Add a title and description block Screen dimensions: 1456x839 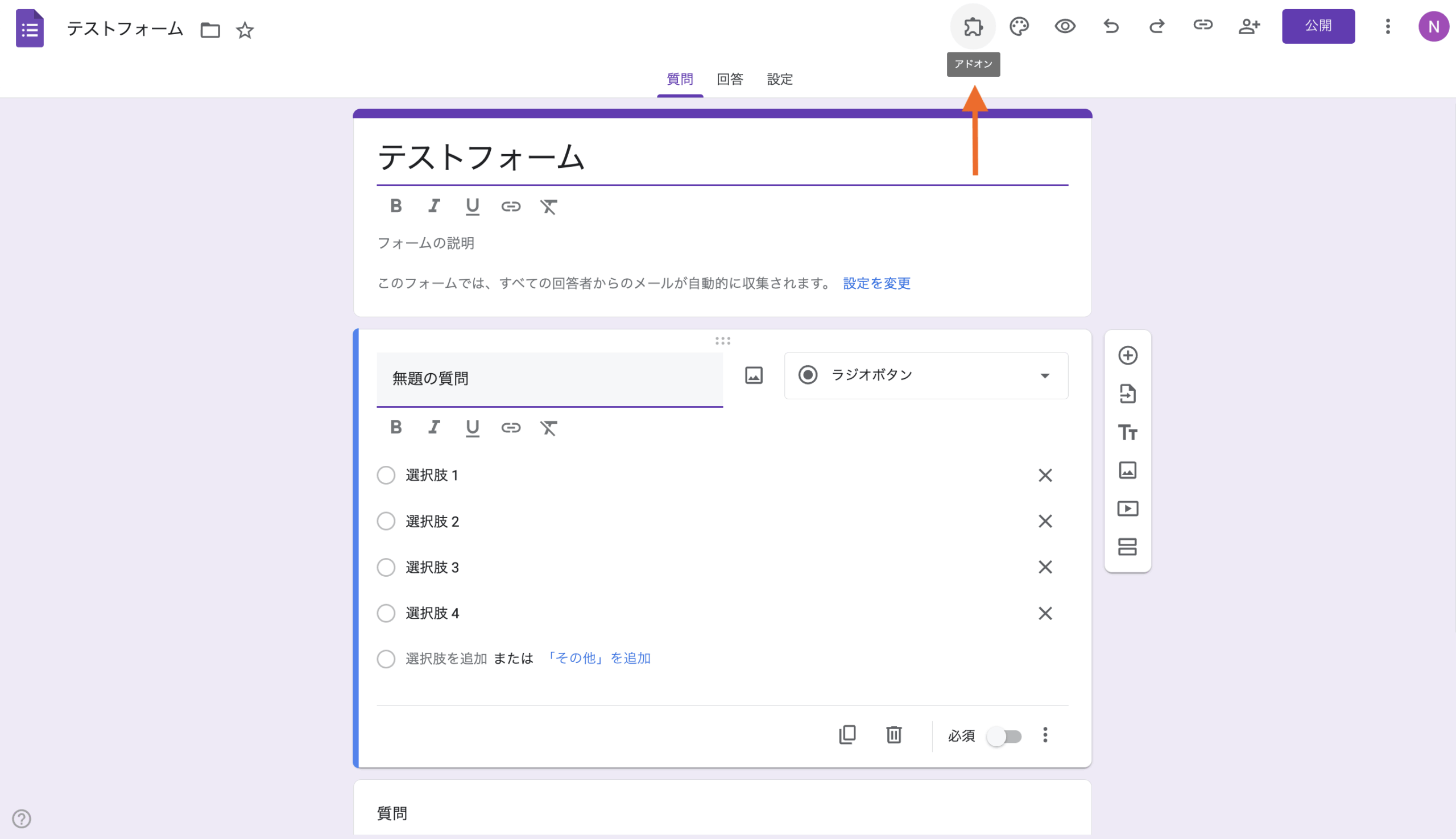[x=1128, y=432]
